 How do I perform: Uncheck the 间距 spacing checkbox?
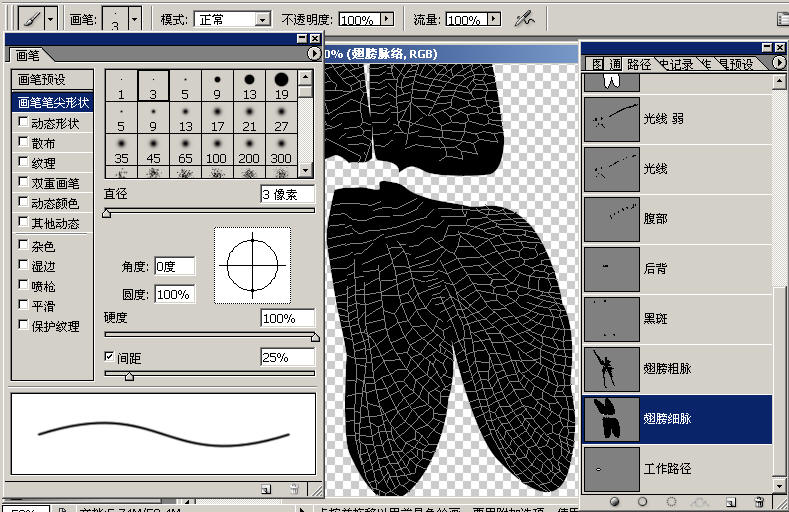click(110, 357)
